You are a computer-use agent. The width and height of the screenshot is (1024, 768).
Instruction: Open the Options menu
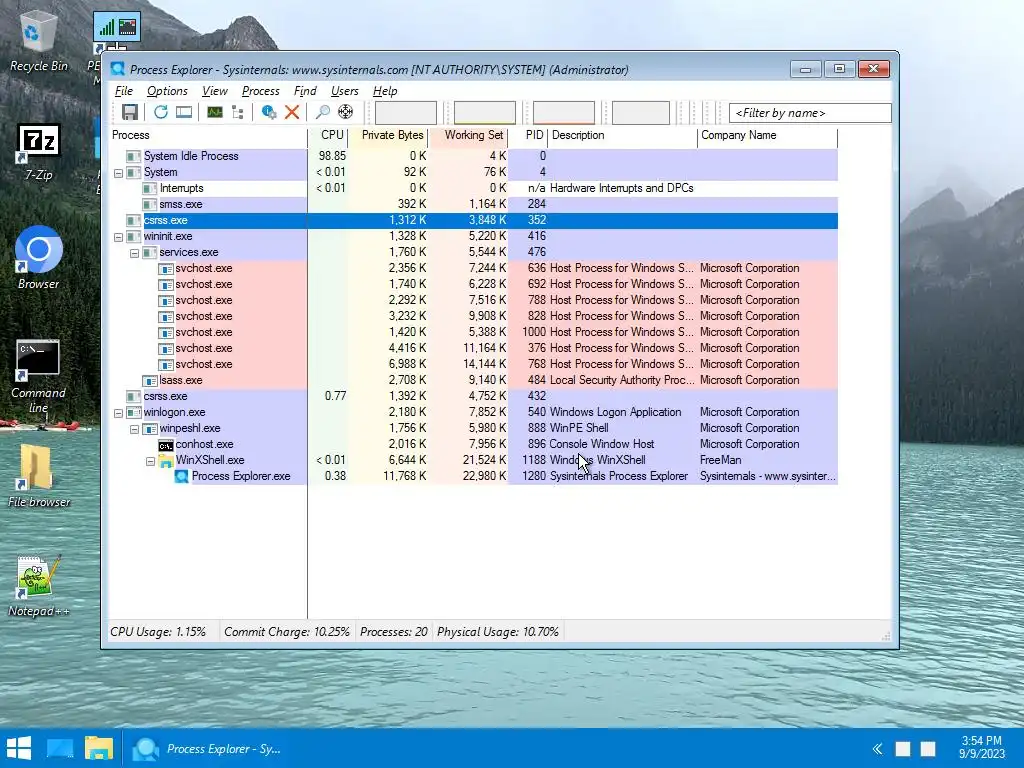click(x=167, y=91)
